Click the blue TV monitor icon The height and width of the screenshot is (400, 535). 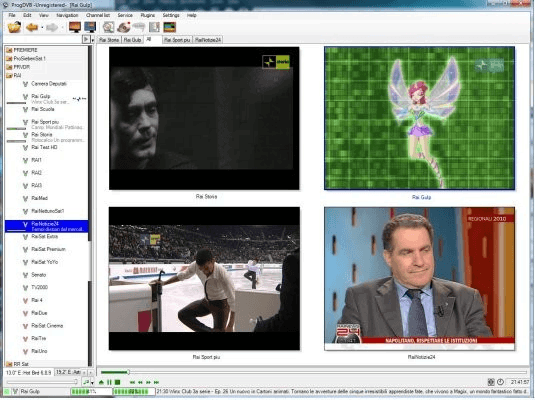pyautogui.click(x=90, y=27)
